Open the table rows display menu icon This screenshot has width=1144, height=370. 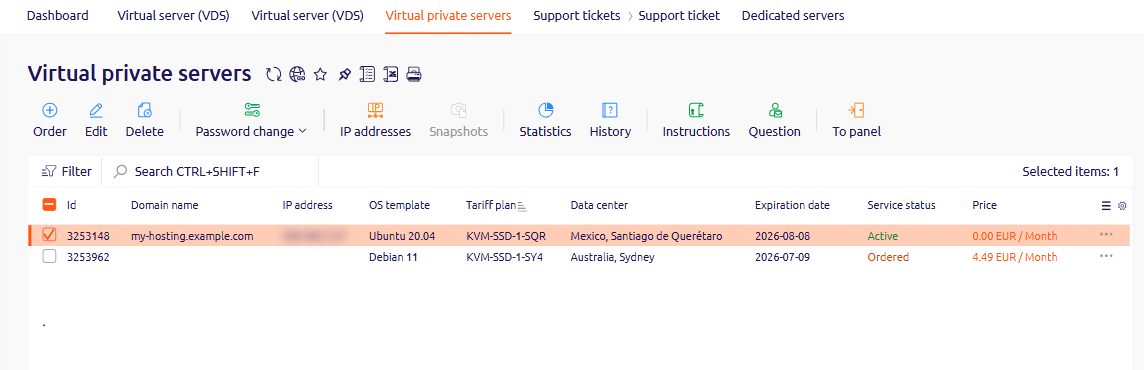tap(1106, 206)
